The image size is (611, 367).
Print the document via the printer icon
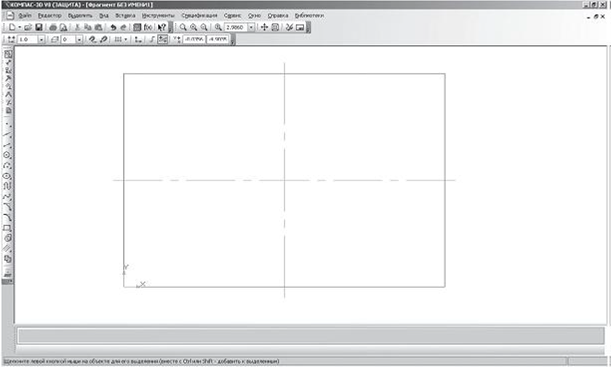[53, 27]
